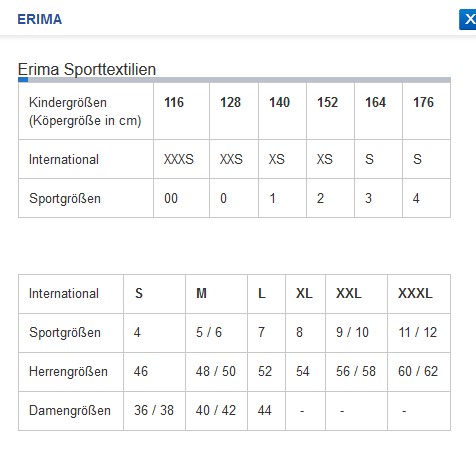Select the 128 kids size column header
This screenshot has width=476, height=461.
coord(234,111)
